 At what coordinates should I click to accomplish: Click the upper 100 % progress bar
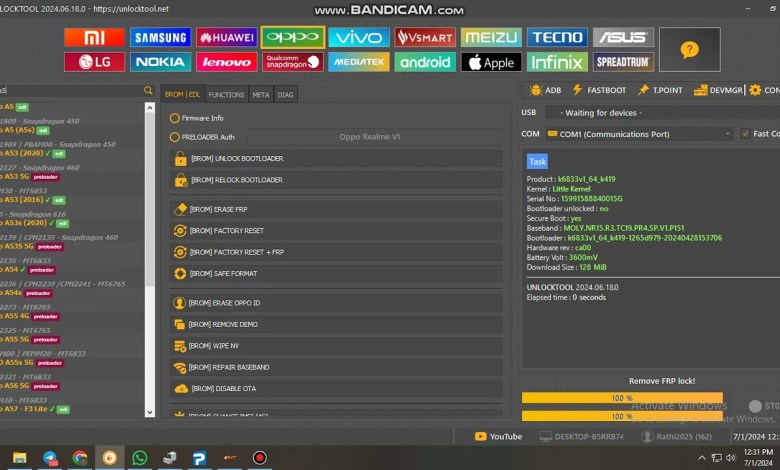(622, 398)
